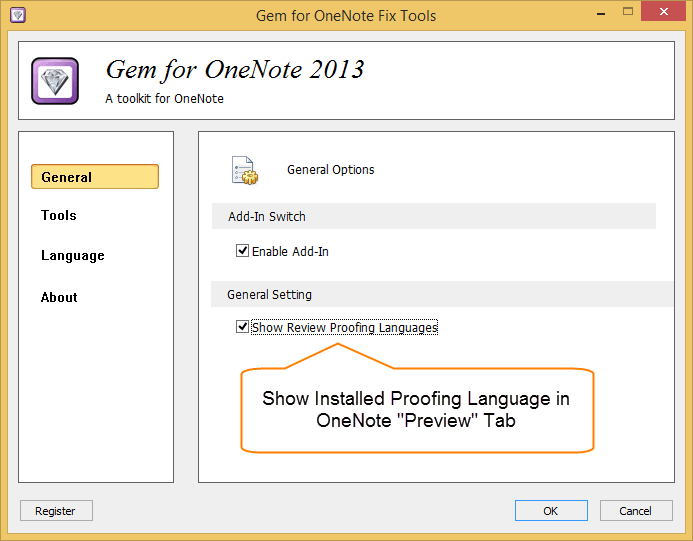The height and width of the screenshot is (541, 693).
Task: Minimize the Fix Tools window
Action: pyautogui.click(x=601, y=13)
